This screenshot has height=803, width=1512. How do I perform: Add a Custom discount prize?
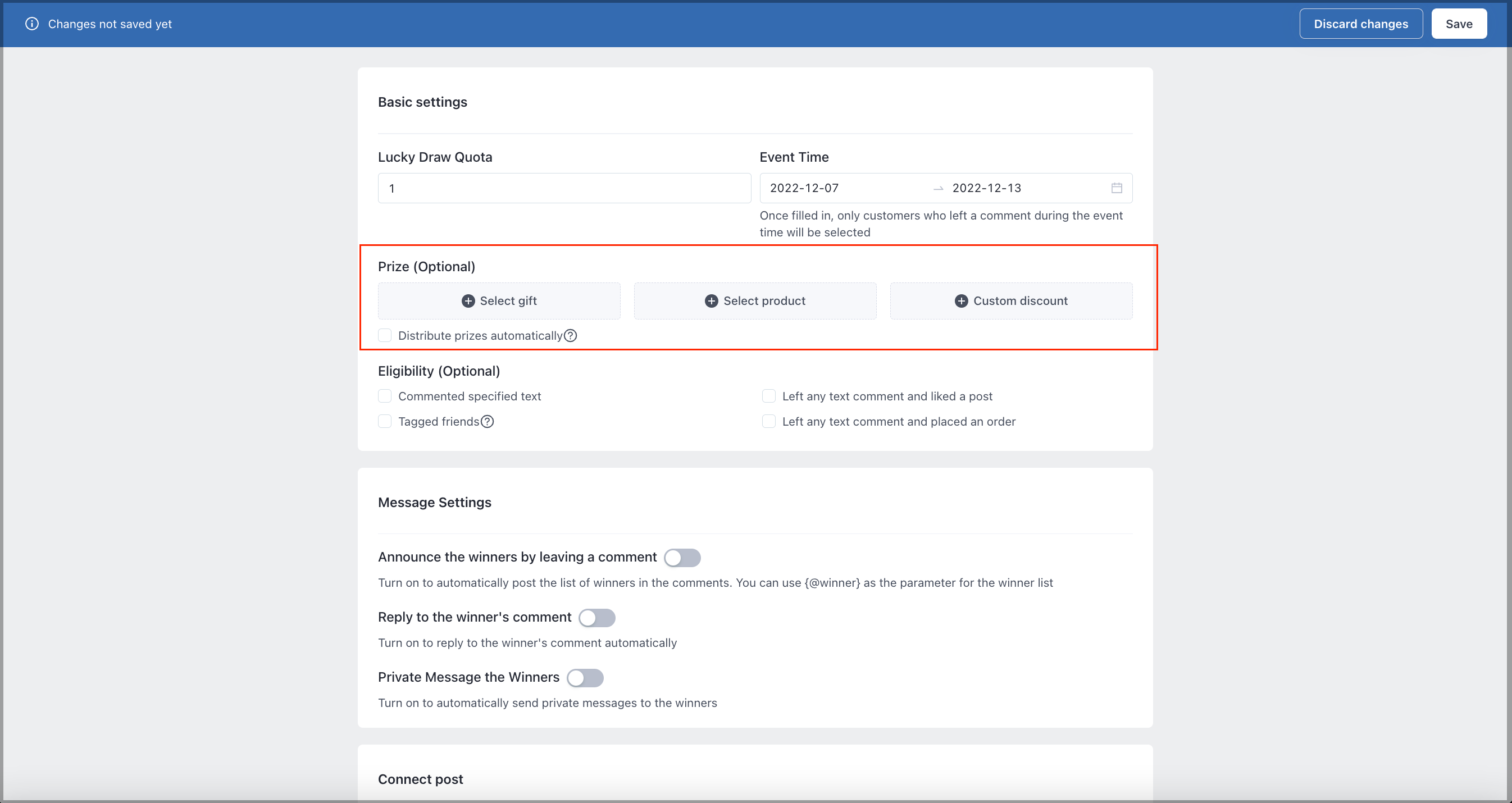(1011, 300)
